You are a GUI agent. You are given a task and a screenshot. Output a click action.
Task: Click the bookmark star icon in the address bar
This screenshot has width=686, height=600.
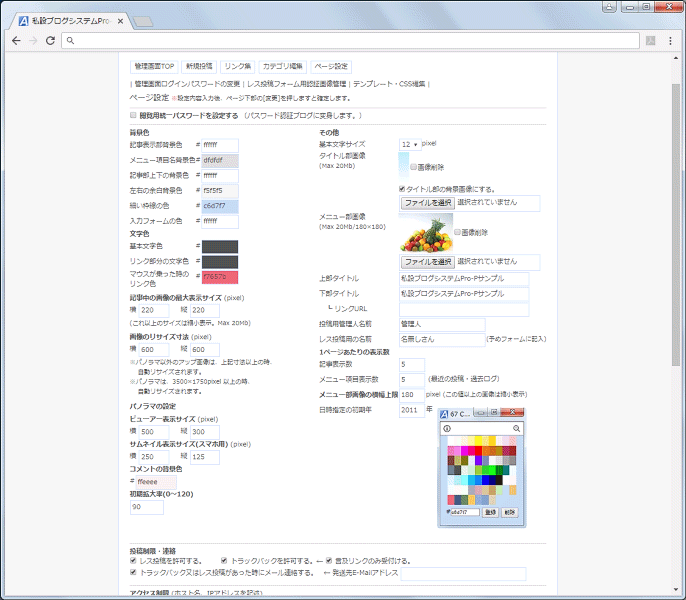coord(650,40)
